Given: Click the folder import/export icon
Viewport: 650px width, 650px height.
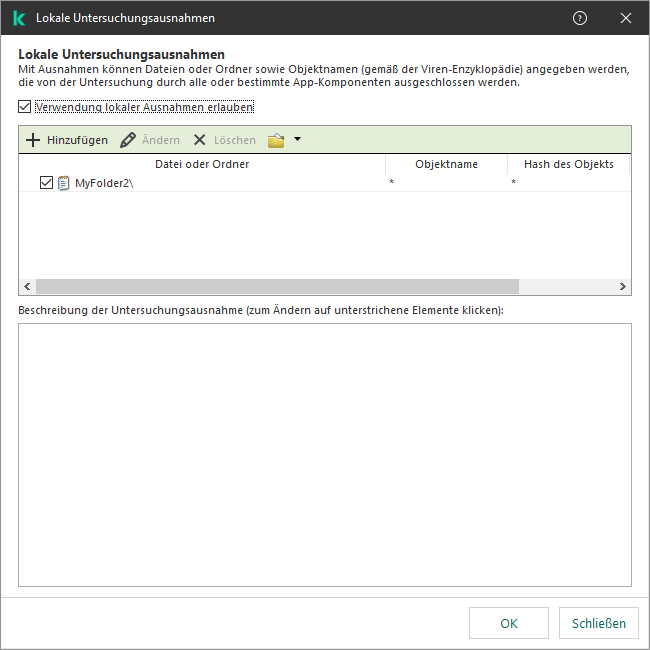Looking at the screenshot, I should (276, 141).
